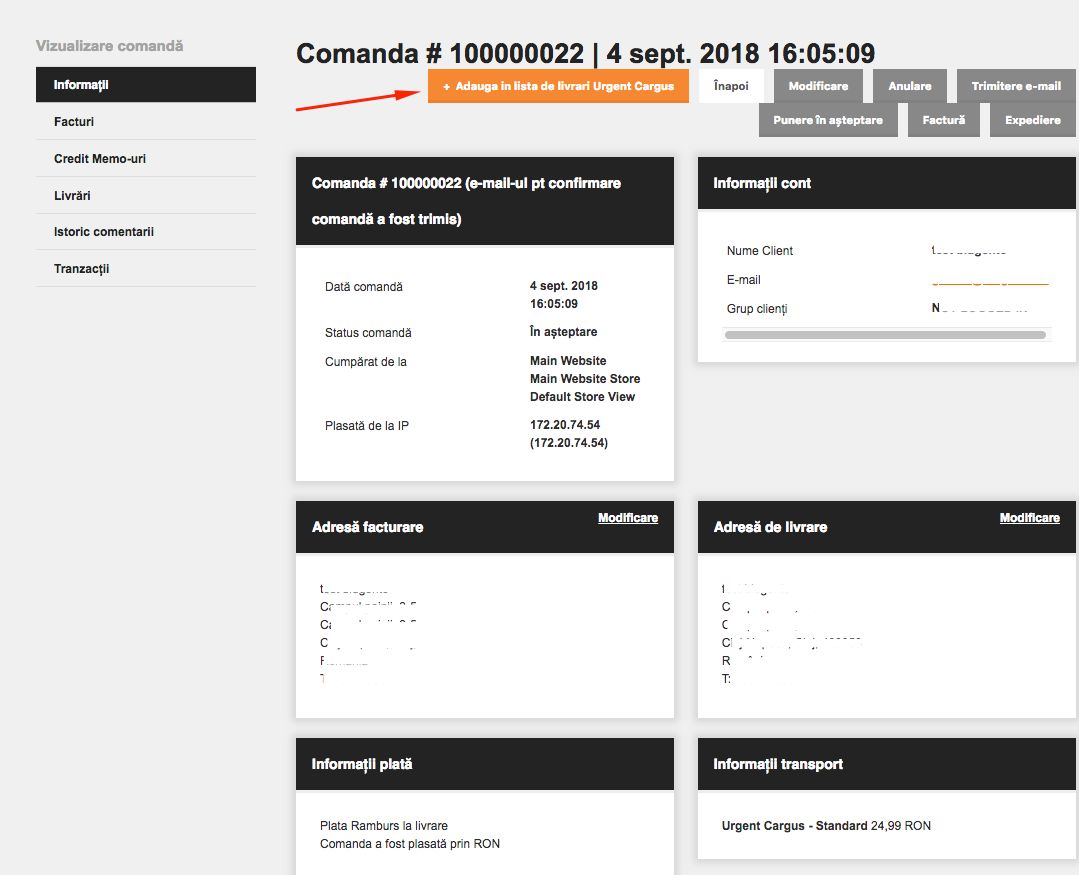Click Vizualizare comandă sidebar heading
Screen dimensions: 1079x875
coord(109,46)
